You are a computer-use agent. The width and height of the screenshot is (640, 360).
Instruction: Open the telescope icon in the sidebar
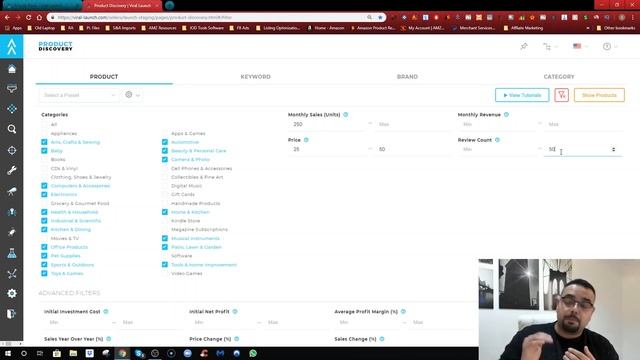click(x=12, y=191)
